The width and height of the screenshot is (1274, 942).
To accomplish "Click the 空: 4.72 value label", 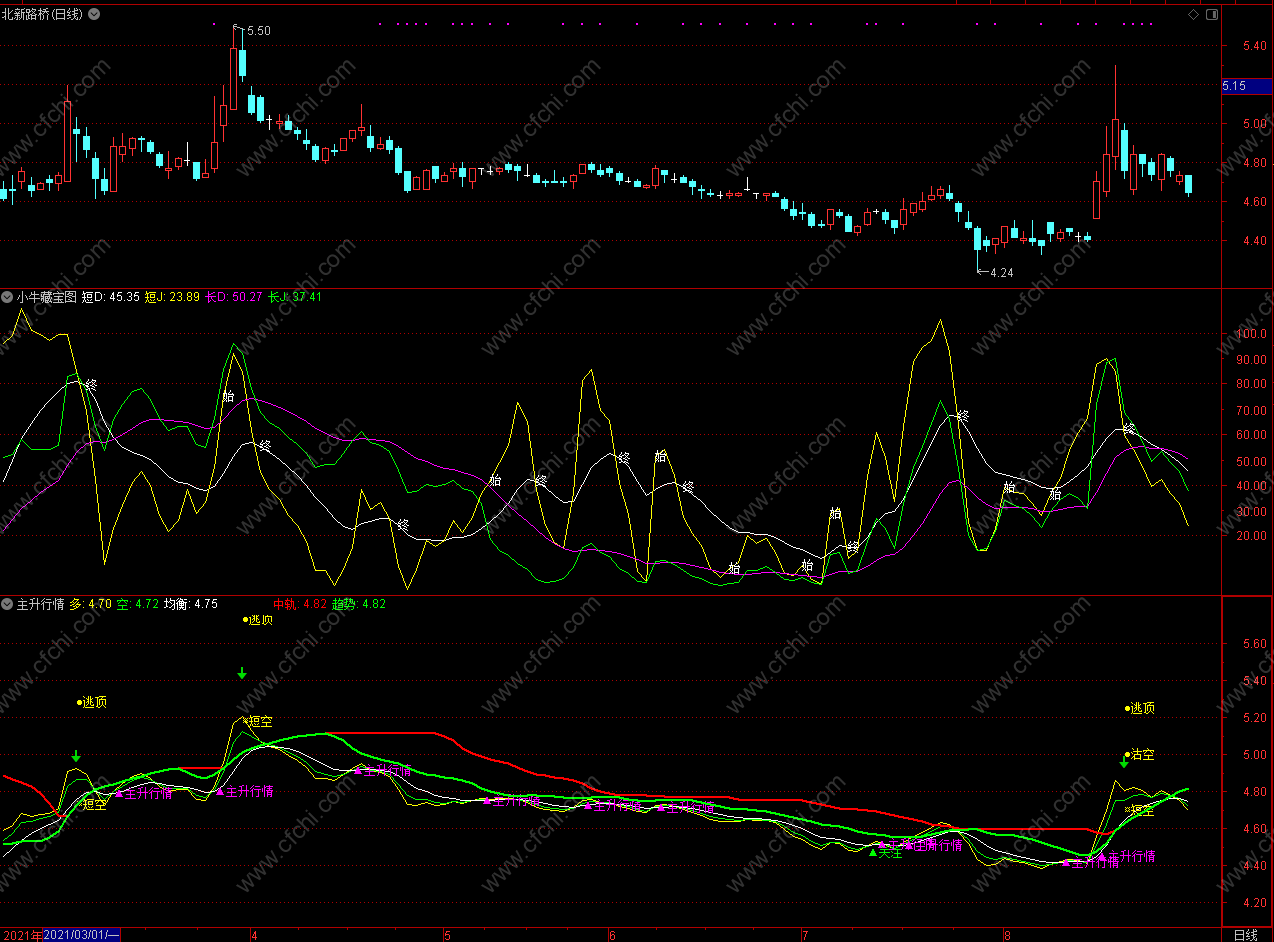I will [137, 604].
